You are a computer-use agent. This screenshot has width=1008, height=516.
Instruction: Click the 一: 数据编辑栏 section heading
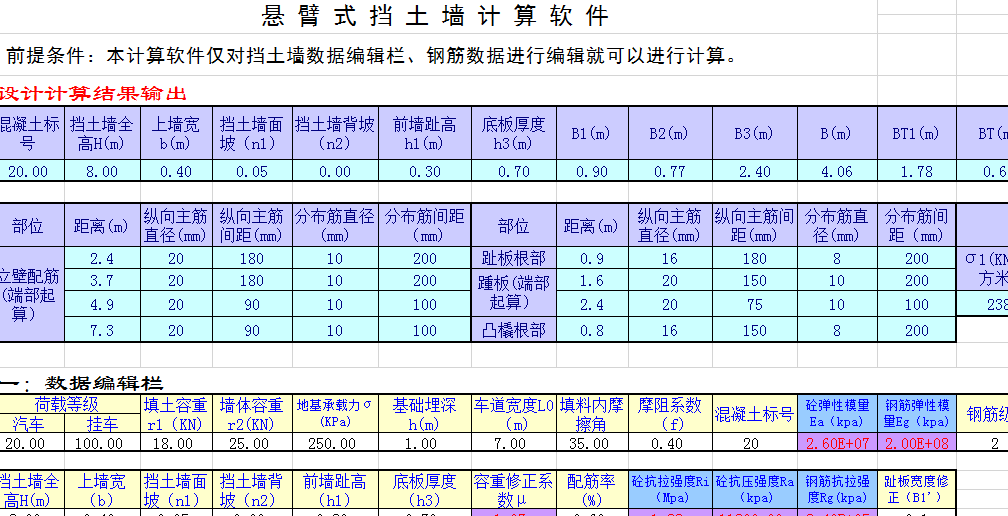click(82, 384)
